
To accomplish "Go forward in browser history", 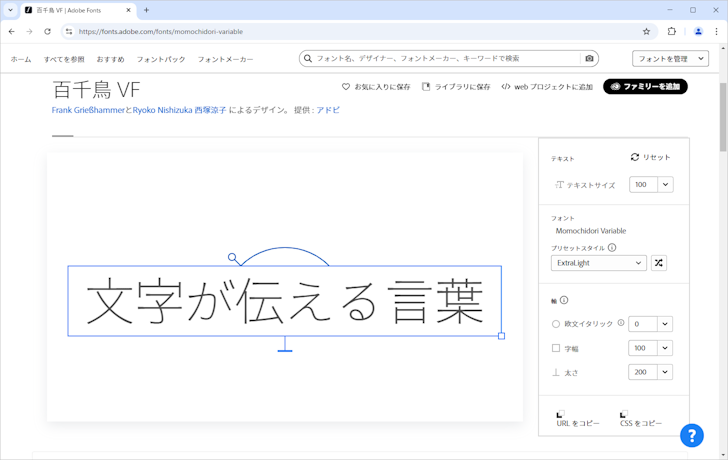I will pos(29,32).
